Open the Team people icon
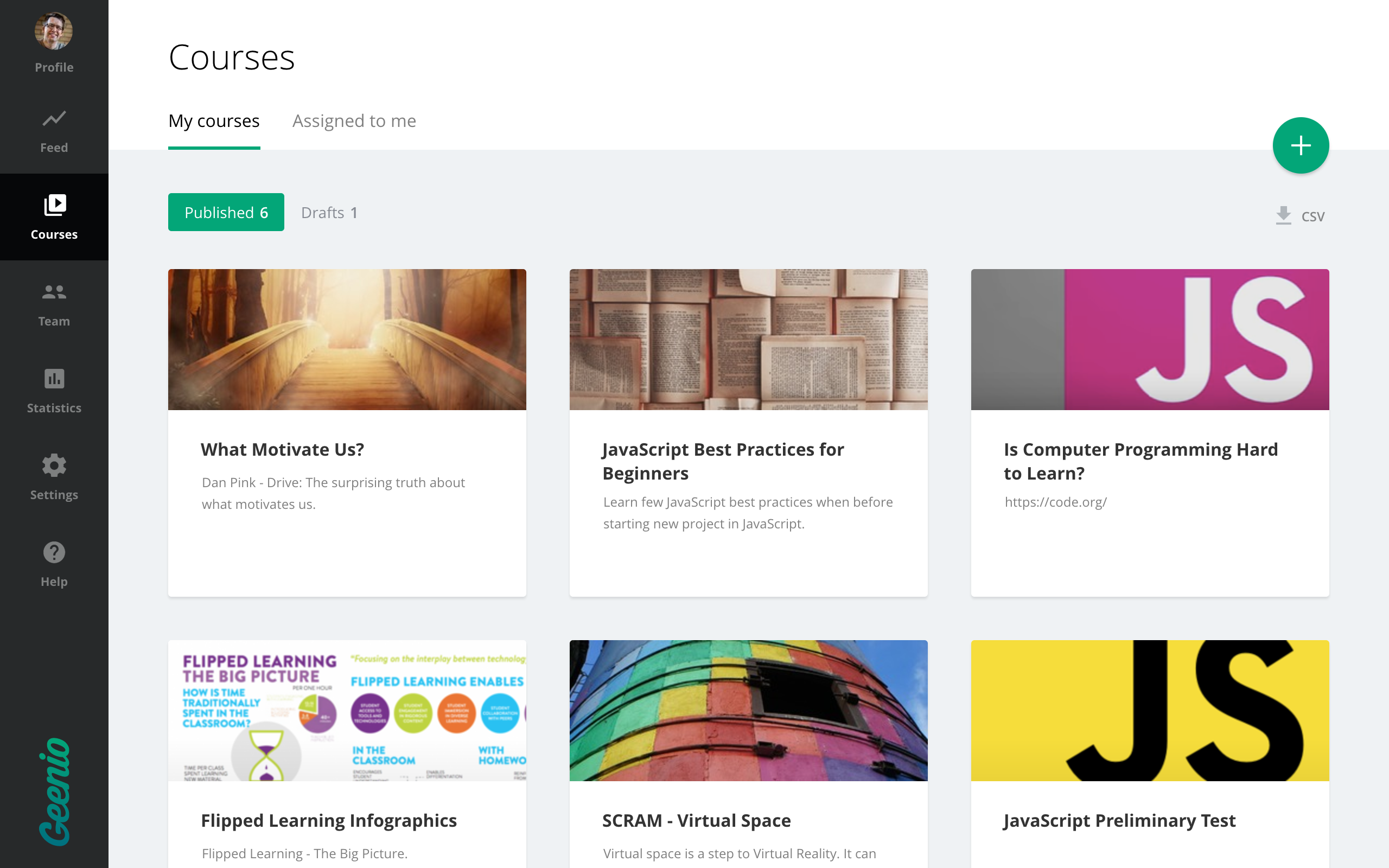Image resolution: width=1389 pixels, height=868 pixels. click(x=54, y=292)
